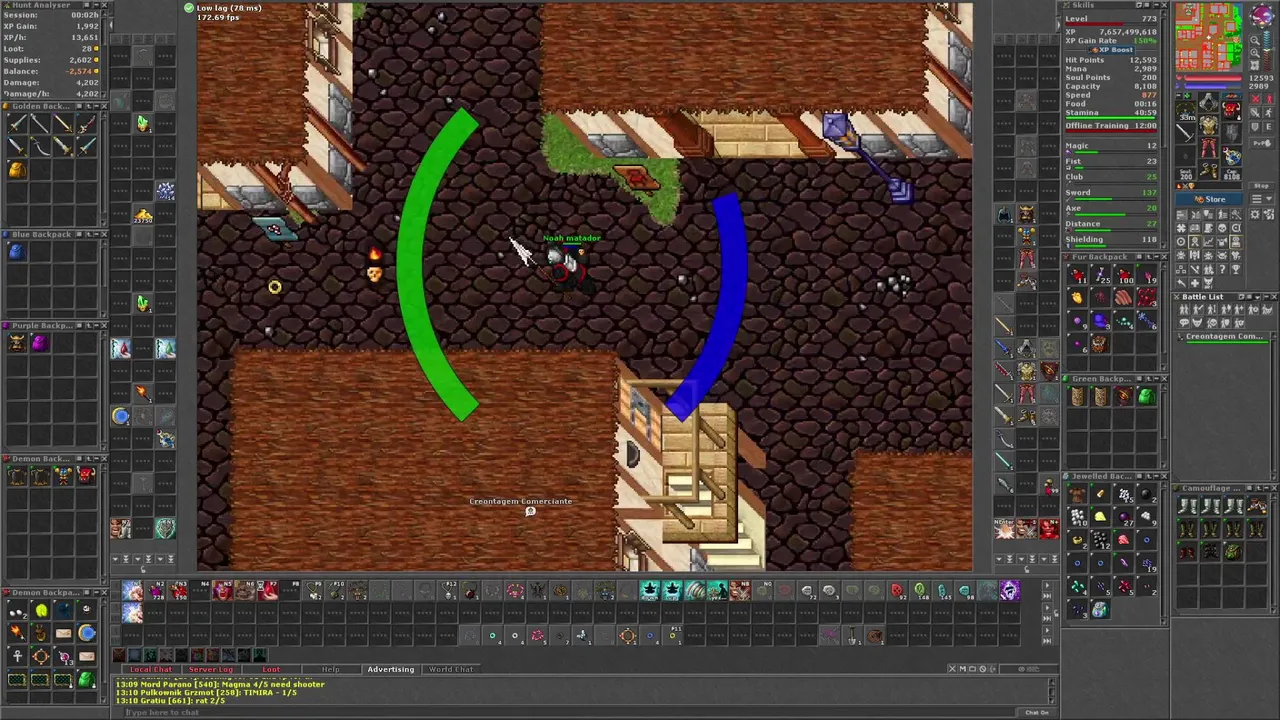Image resolution: width=1280 pixels, height=720 pixels.
Task: Open the Store button
Action: point(1209,199)
